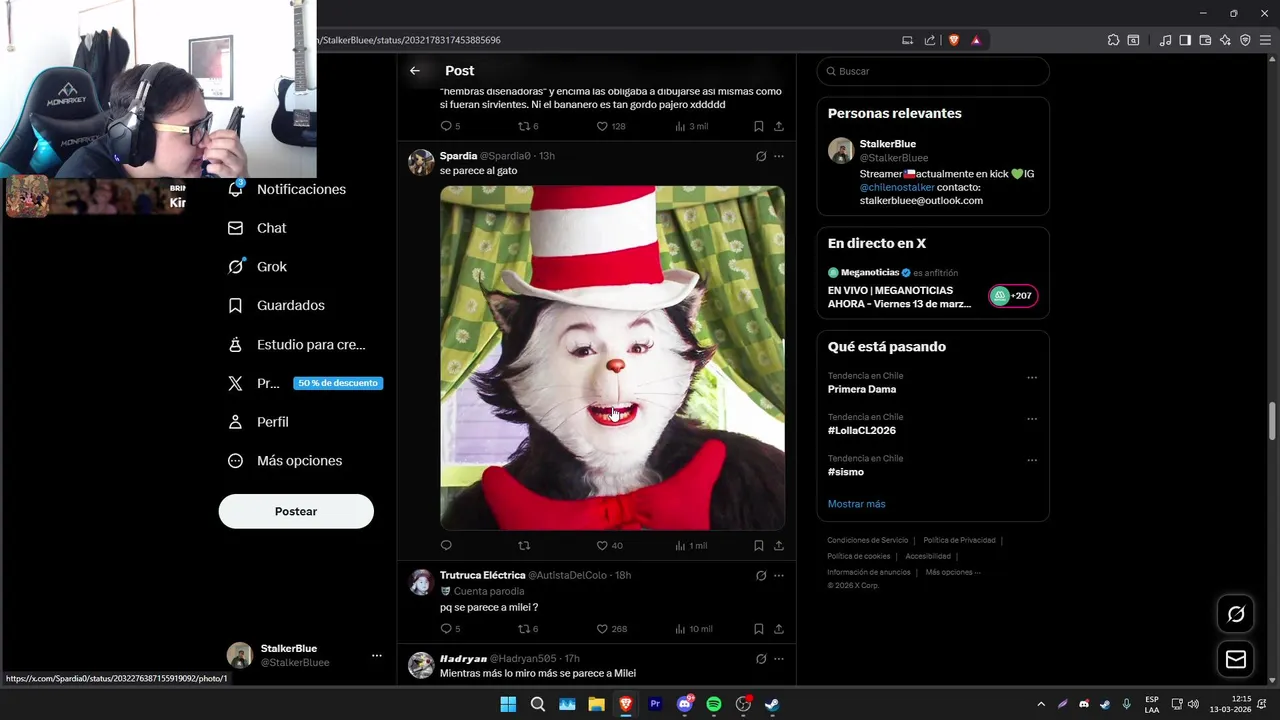The height and width of the screenshot is (720, 1280).
Task: Open Trutruca Eléctrica profile name
Action: pyautogui.click(x=482, y=575)
